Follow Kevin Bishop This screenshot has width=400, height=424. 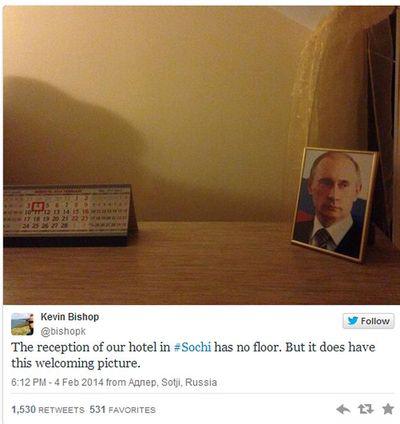[369, 321]
